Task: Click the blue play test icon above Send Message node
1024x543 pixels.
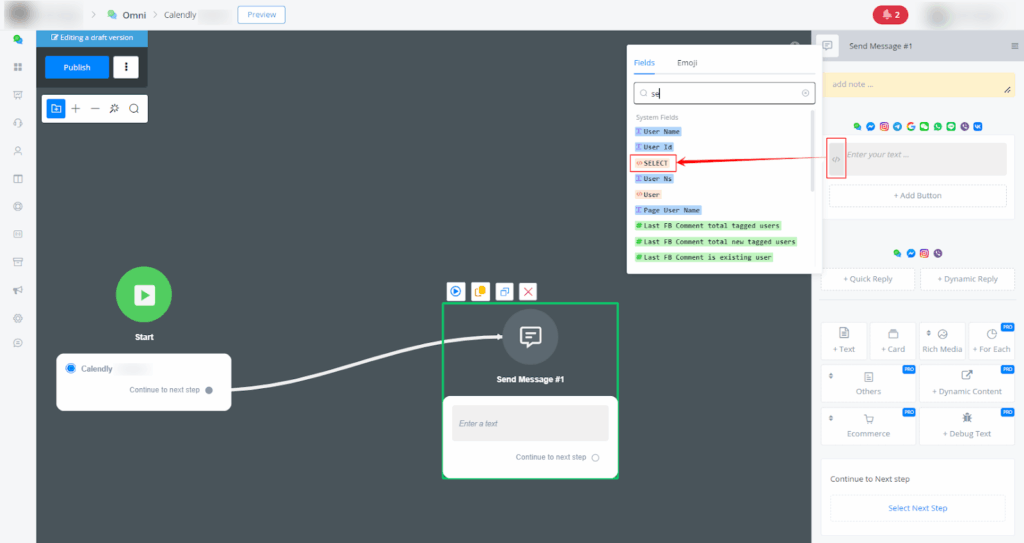Action: 455,291
